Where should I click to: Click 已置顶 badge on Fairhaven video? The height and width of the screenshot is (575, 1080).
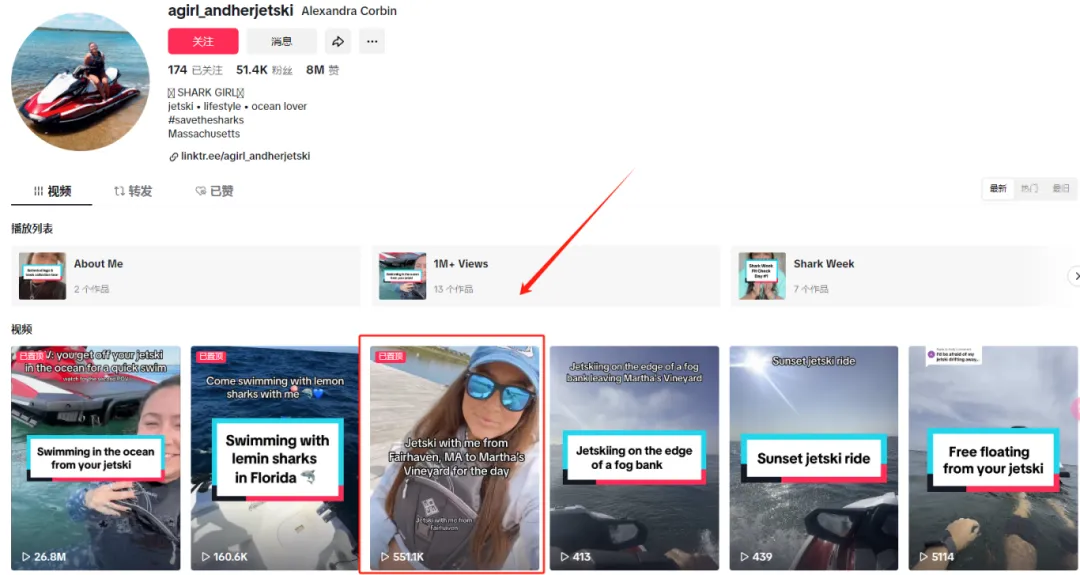391,357
